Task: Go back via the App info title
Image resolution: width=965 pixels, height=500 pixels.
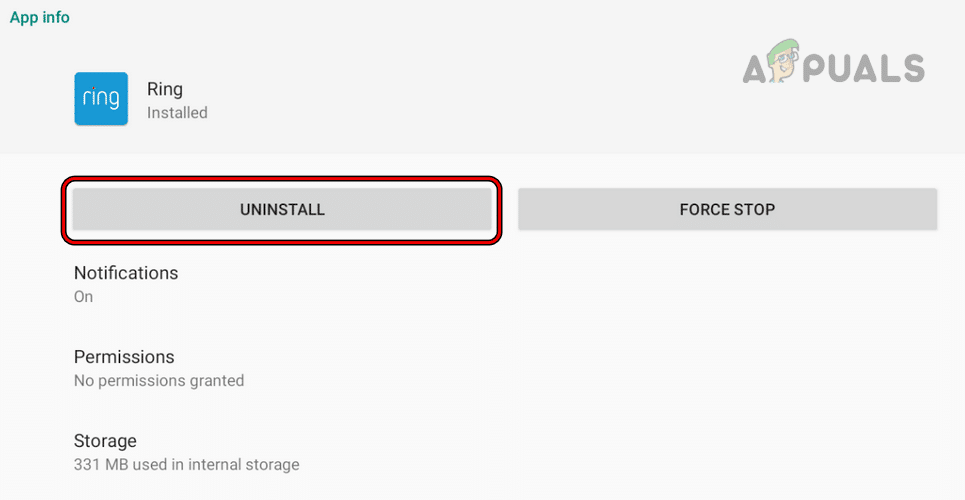Action: (x=39, y=17)
